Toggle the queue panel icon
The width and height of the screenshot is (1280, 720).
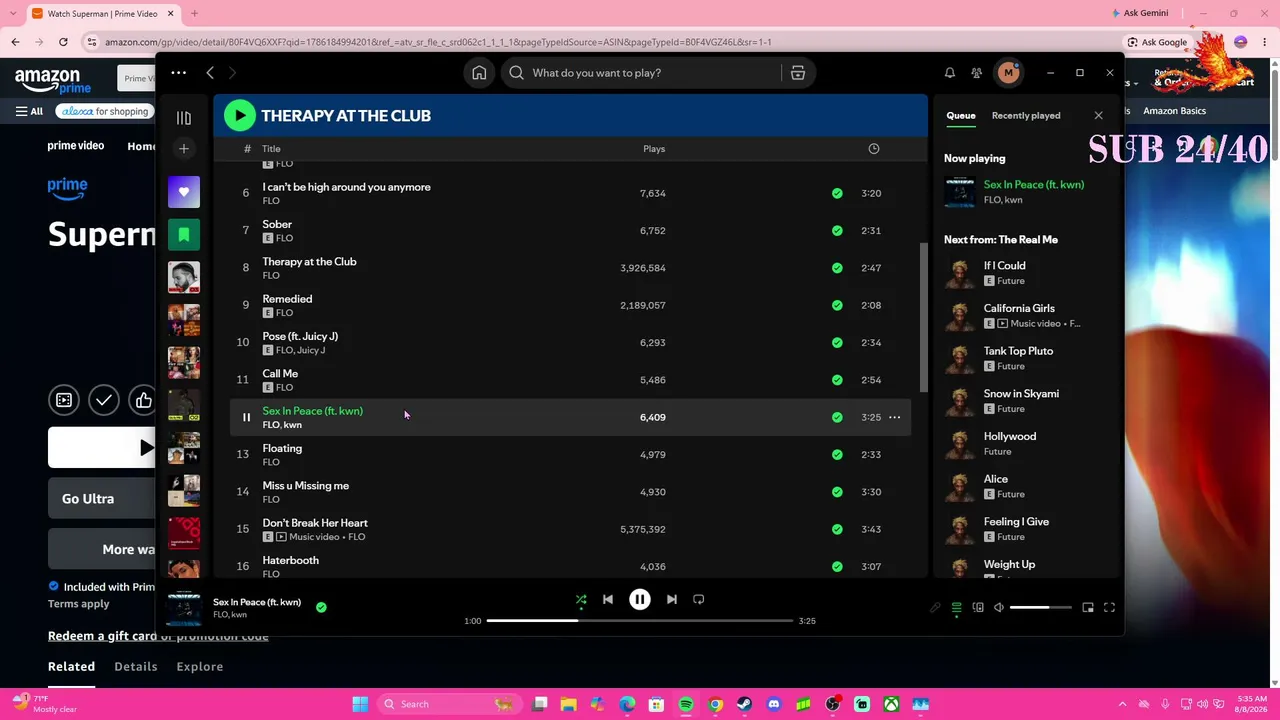(956, 608)
